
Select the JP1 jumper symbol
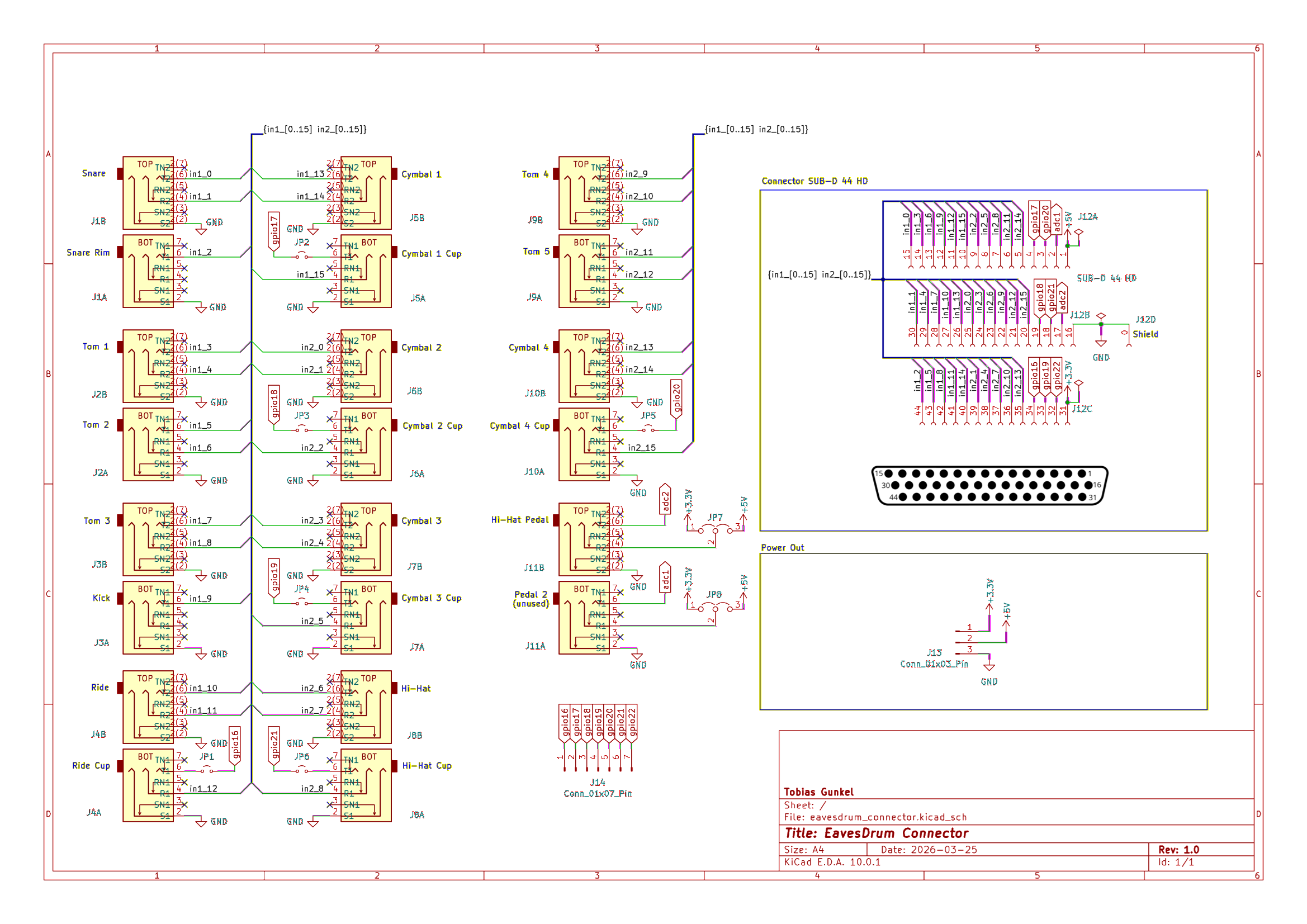coord(207,770)
